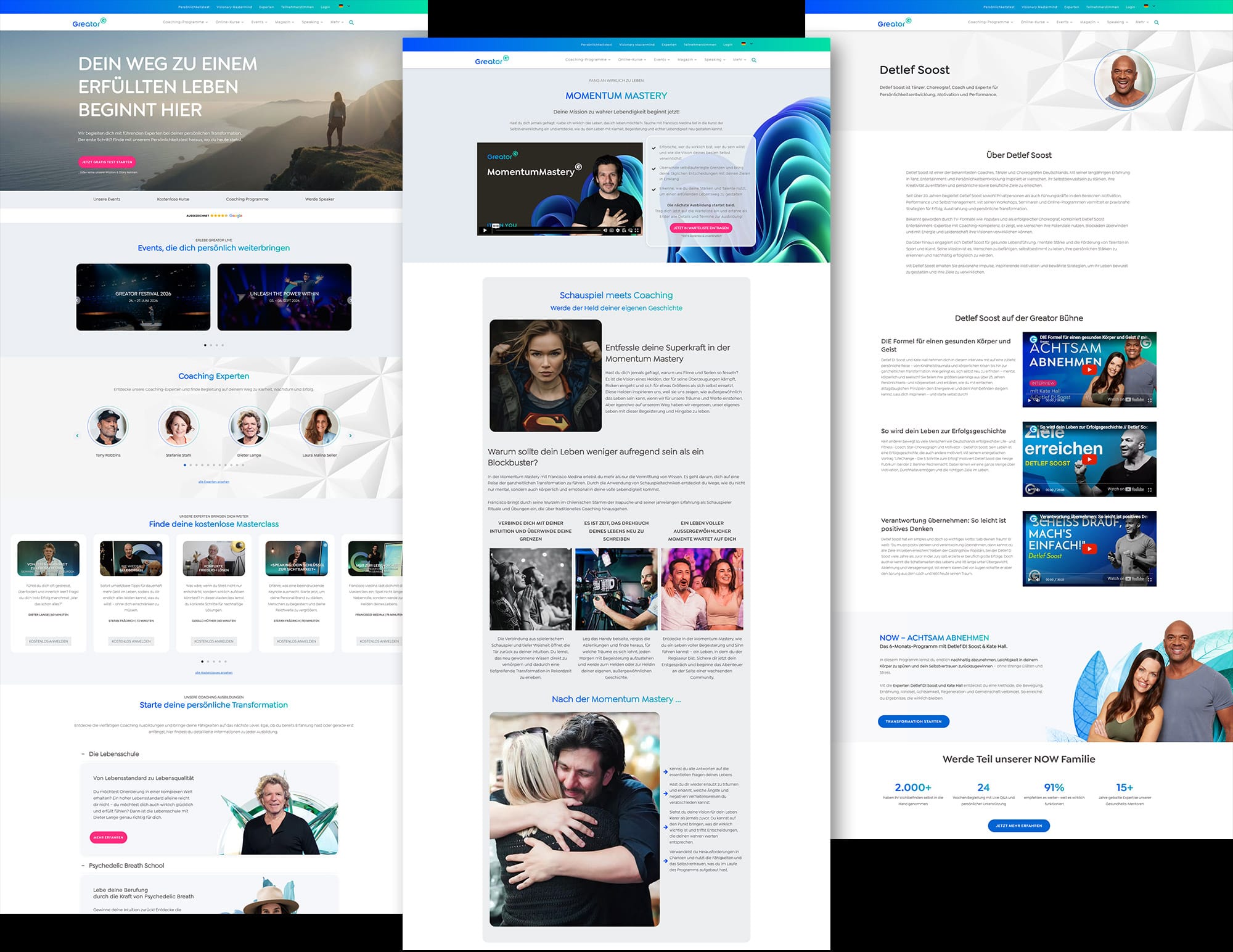Click the German flag on the Detlef Soost top bar
This screenshot has height=952, width=1233.
coord(1146,6)
